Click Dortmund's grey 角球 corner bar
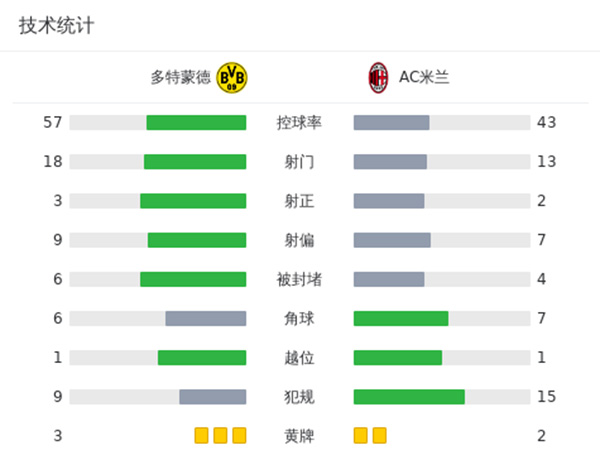Image resolution: width=600 pixels, height=450 pixels. point(206,318)
